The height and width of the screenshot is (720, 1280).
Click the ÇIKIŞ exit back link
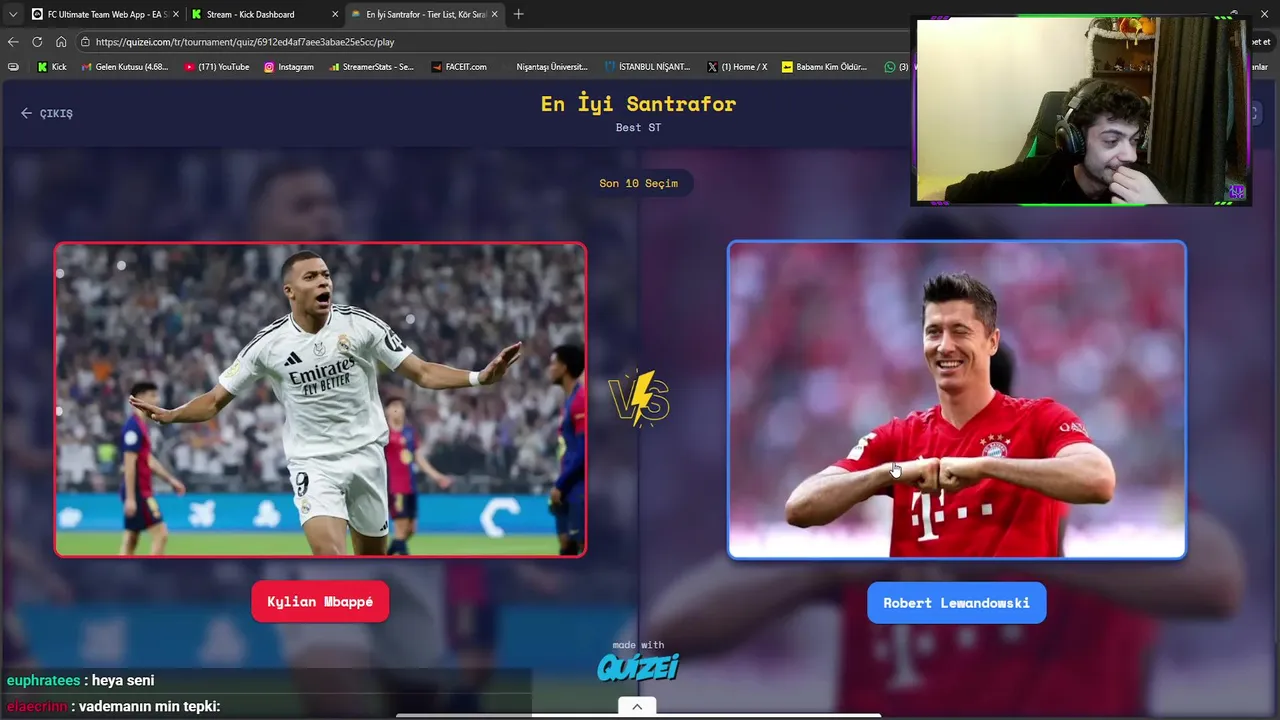47,113
